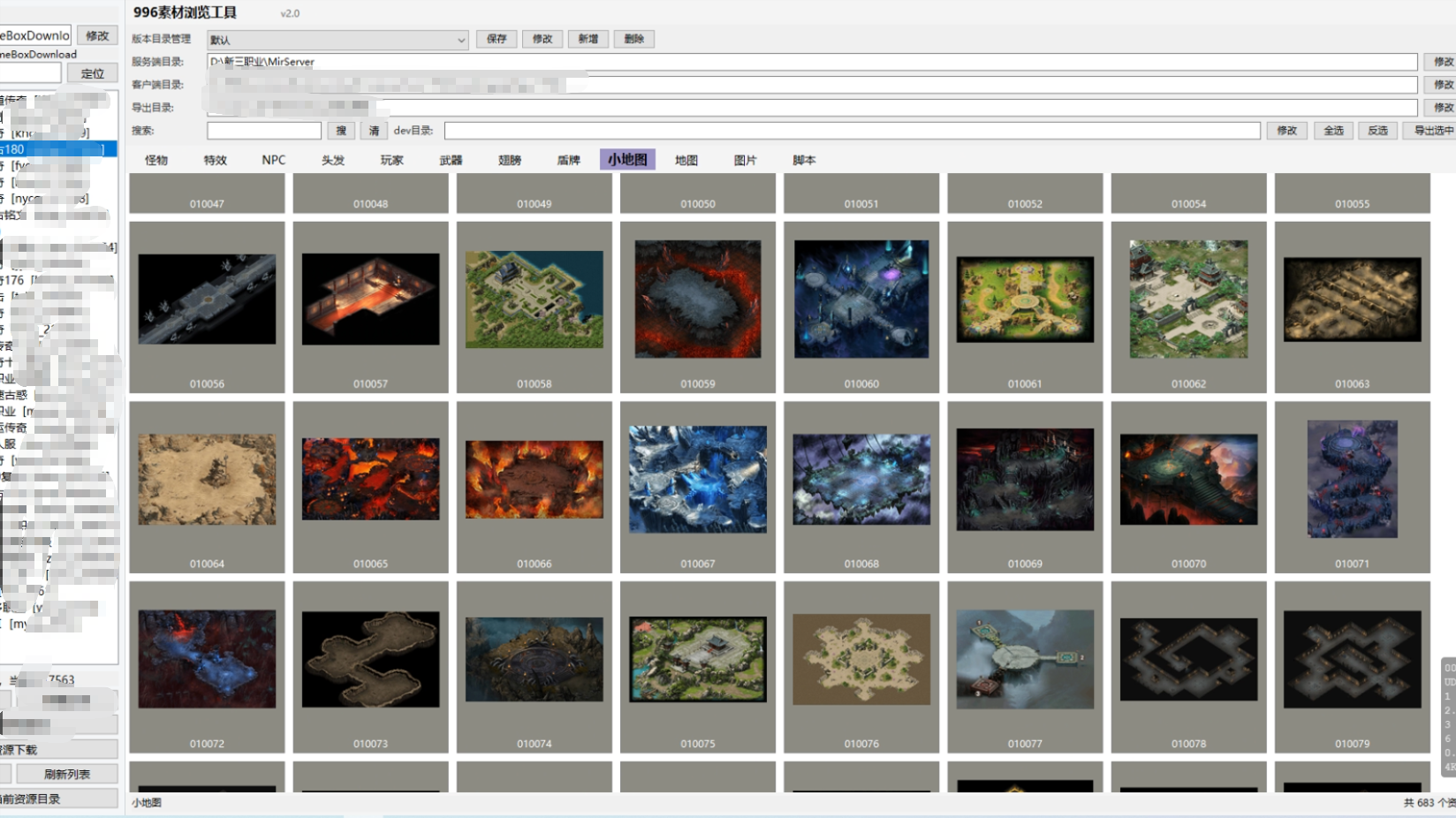Open the 翅膀 tab
1456x818 pixels.
coord(510,160)
